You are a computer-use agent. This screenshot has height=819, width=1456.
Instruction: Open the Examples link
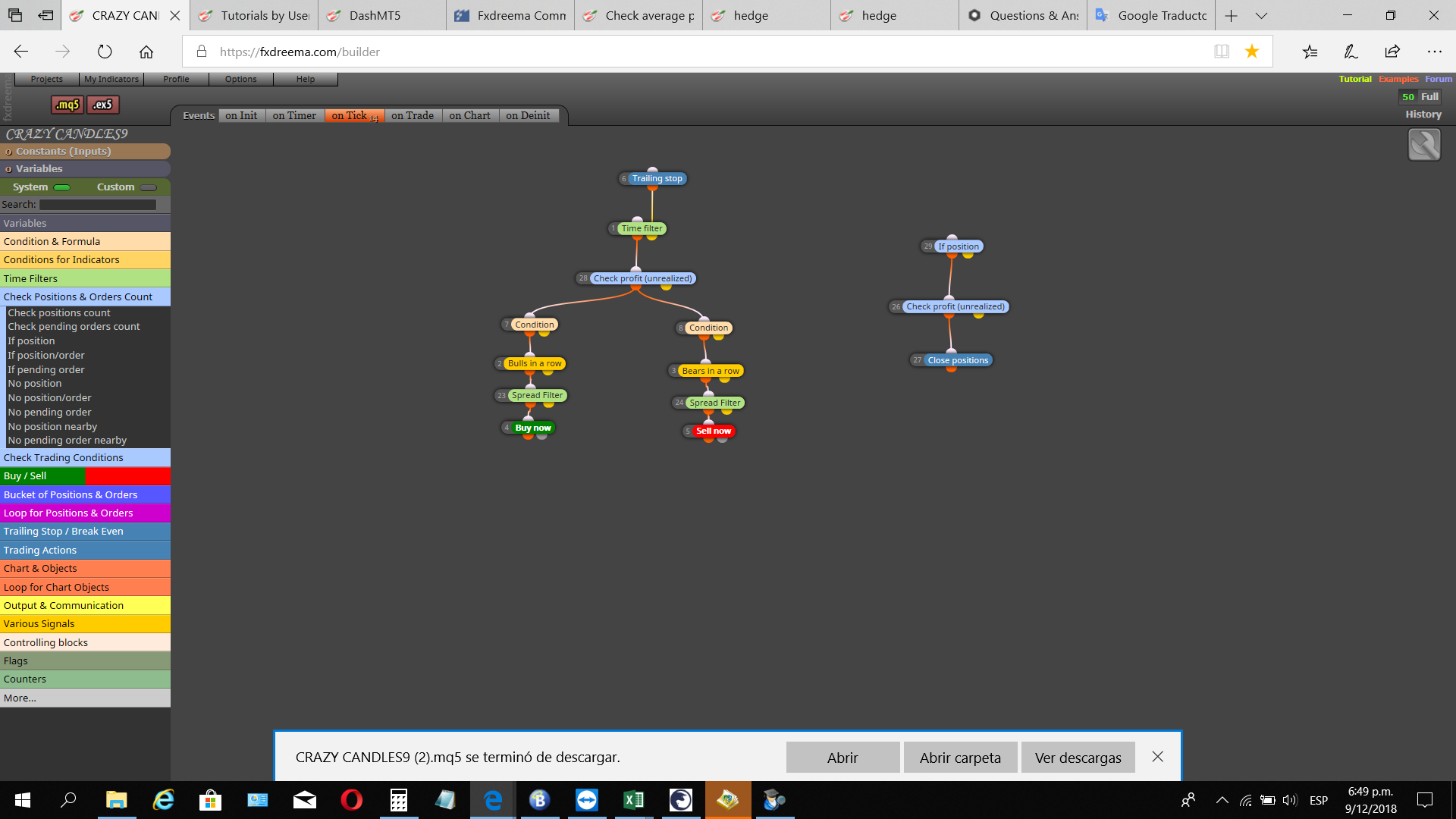[x=1398, y=79]
